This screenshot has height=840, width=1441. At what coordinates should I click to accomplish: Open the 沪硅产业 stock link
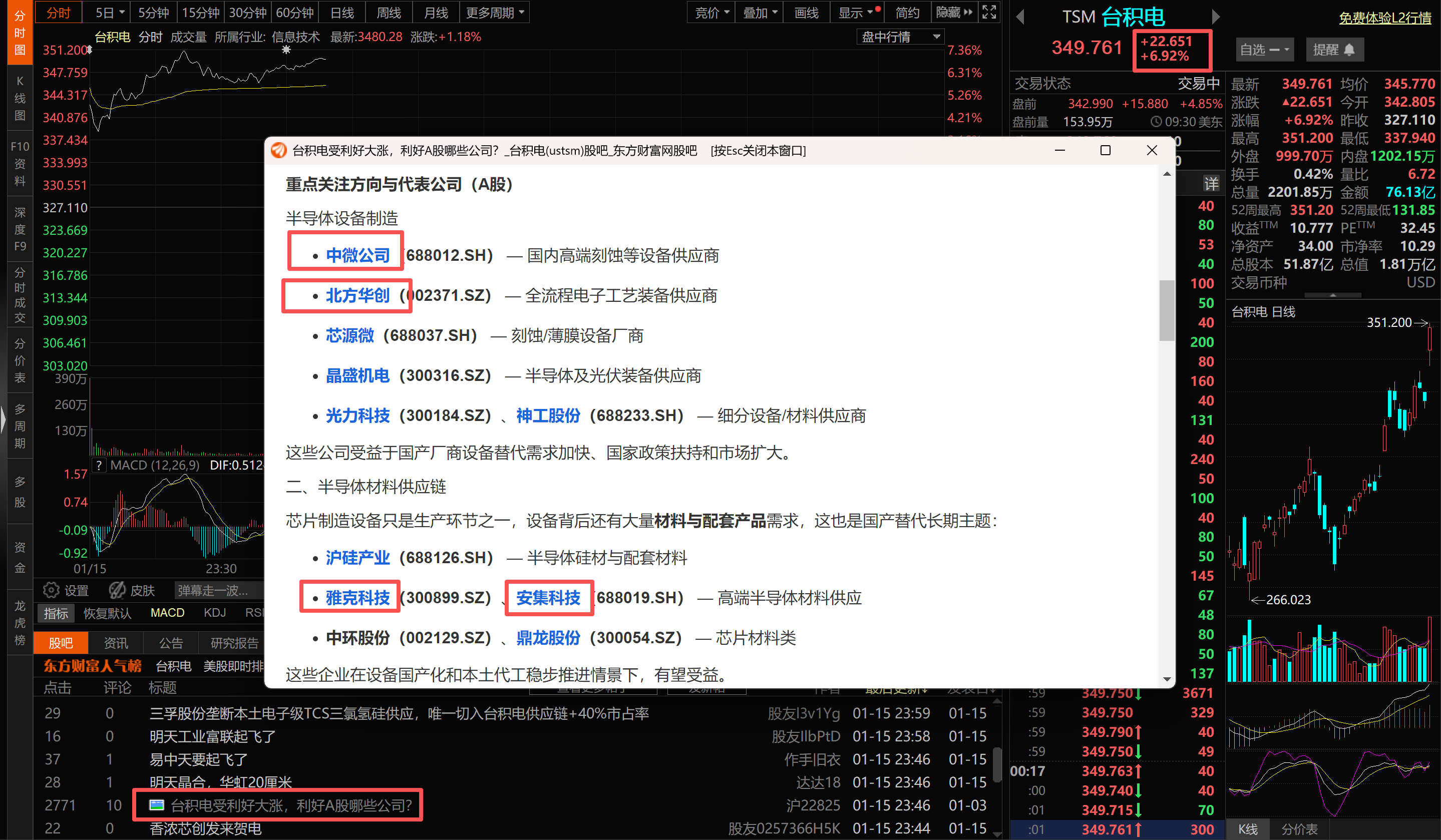coord(357,558)
